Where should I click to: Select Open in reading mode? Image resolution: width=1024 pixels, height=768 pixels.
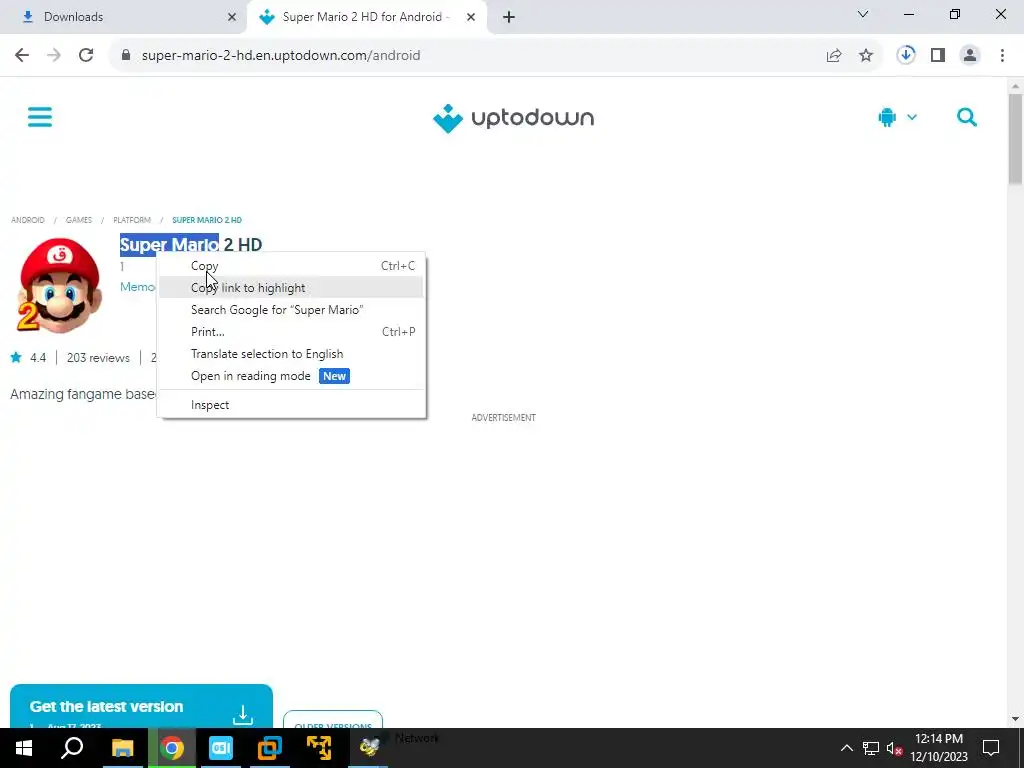(x=291, y=376)
